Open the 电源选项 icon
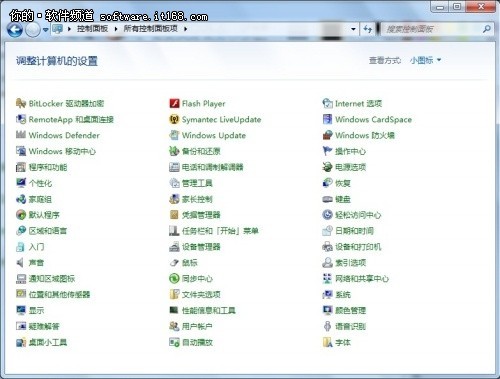 tap(328, 167)
